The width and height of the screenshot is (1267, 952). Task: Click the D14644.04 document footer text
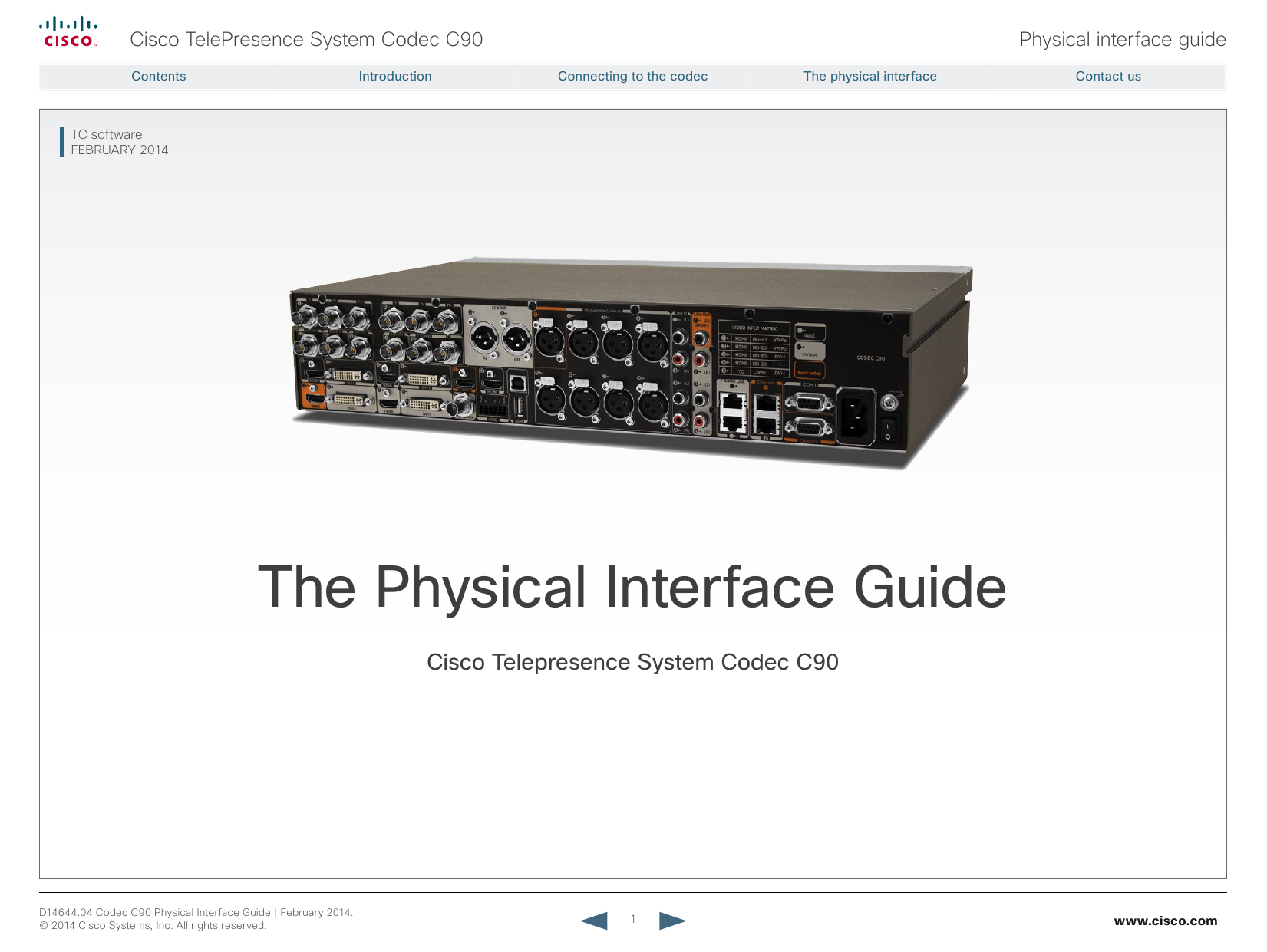click(196, 912)
